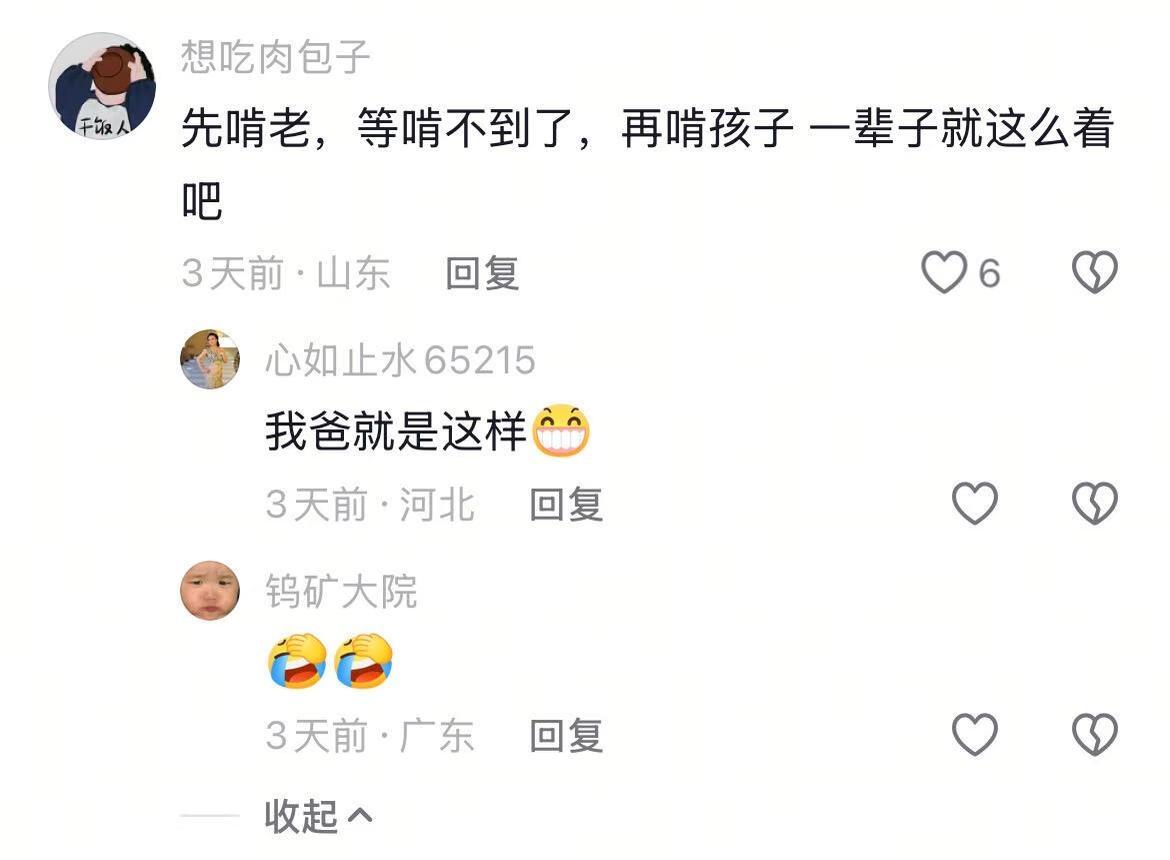Image resolution: width=1170 pixels, height=860 pixels.
Task: Open username 心如止水65215
Action: tap(401, 360)
